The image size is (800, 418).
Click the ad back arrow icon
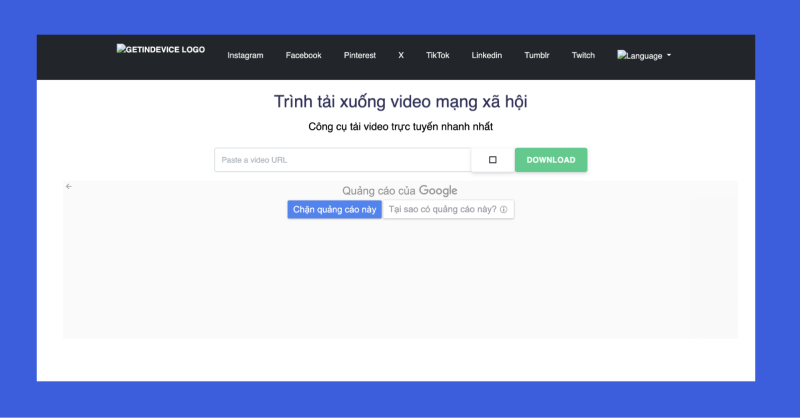[x=69, y=186]
